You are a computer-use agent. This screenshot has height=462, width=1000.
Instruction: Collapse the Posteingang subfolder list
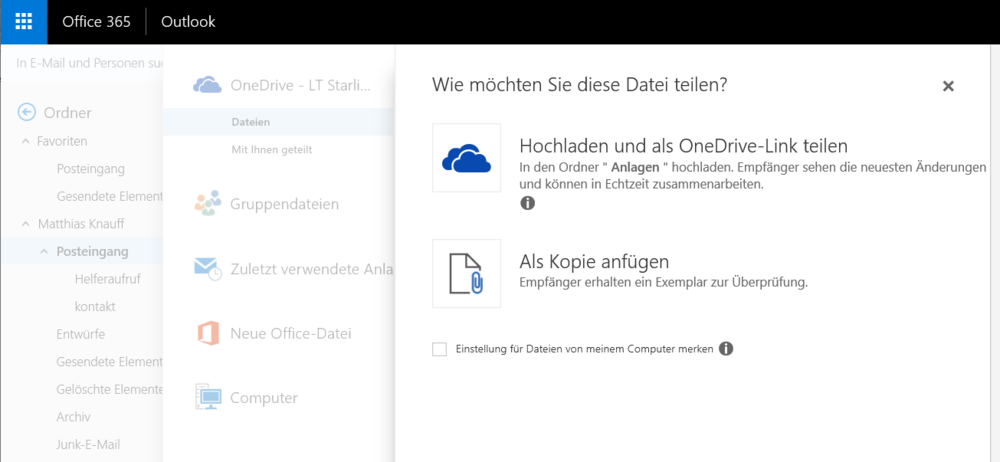tap(44, 251)
